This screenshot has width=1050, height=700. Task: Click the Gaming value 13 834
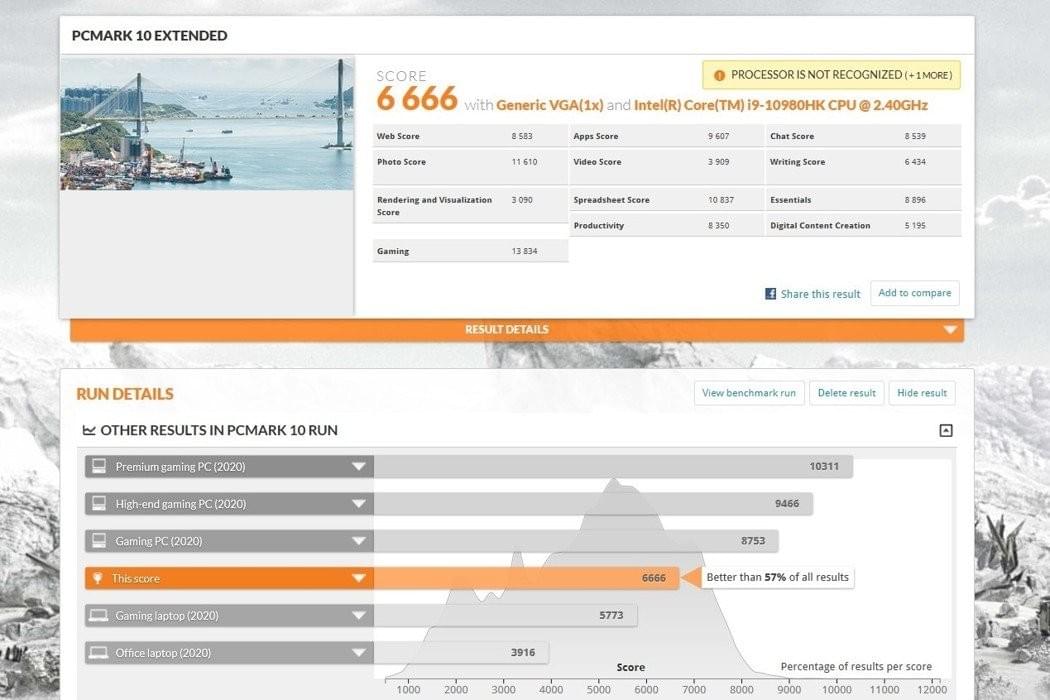pyautogui.click(x=524, y=251)
